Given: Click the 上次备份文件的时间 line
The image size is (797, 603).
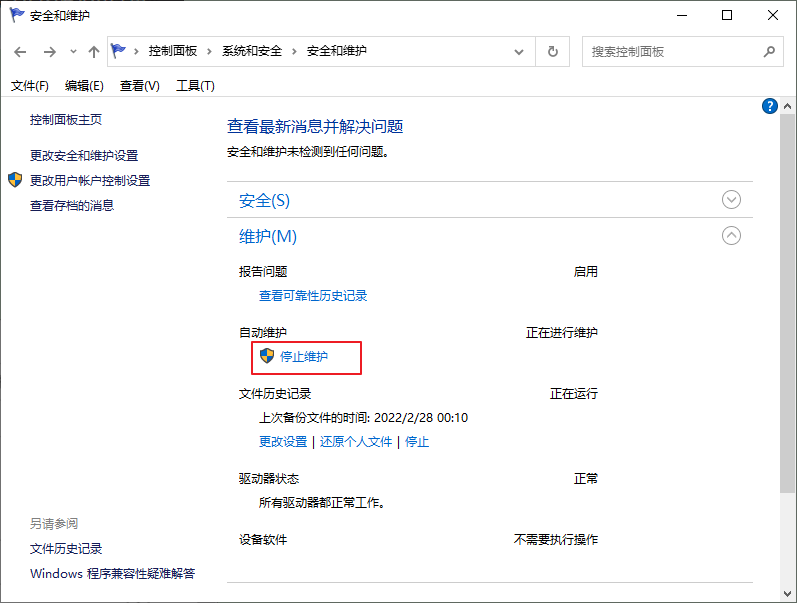Looking at the screenshot, I should 363,418.
